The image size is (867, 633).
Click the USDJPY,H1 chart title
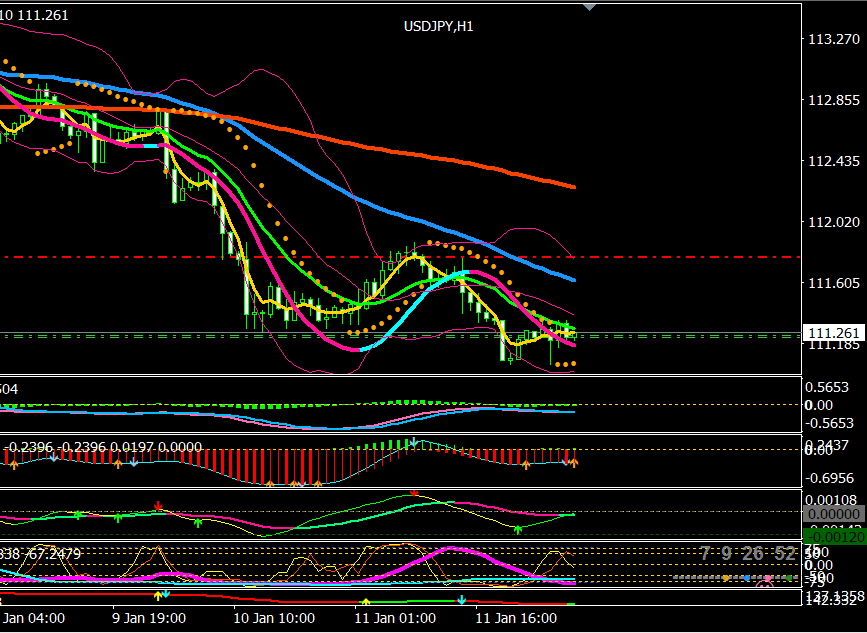click(x=438, y=27)
